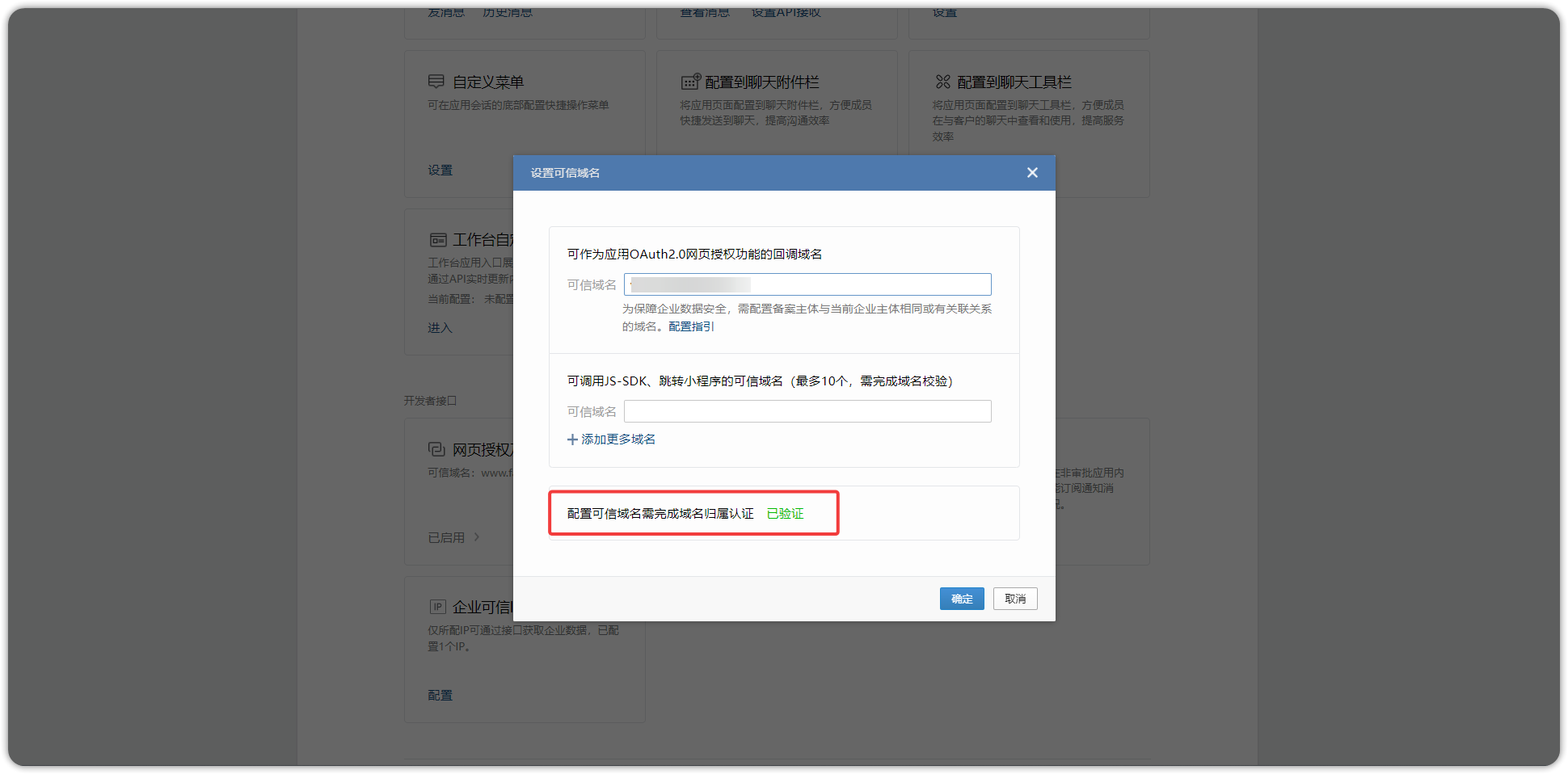Click the OAuth2.0 可信域名 input field
The image size is (1568, 774).
pos(807,284)
